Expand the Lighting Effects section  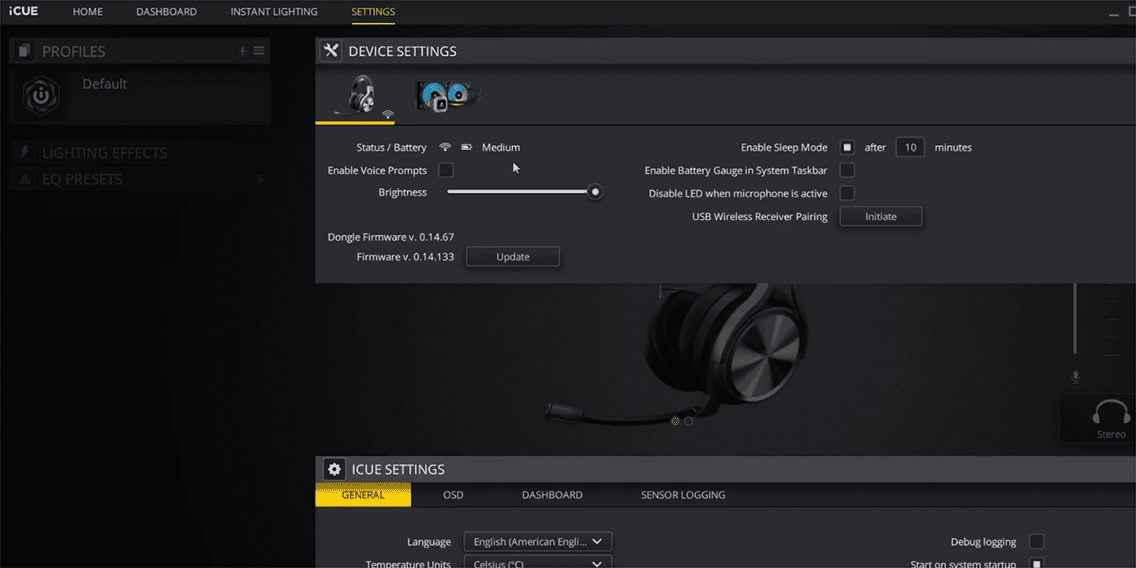(x=140, y=152)
